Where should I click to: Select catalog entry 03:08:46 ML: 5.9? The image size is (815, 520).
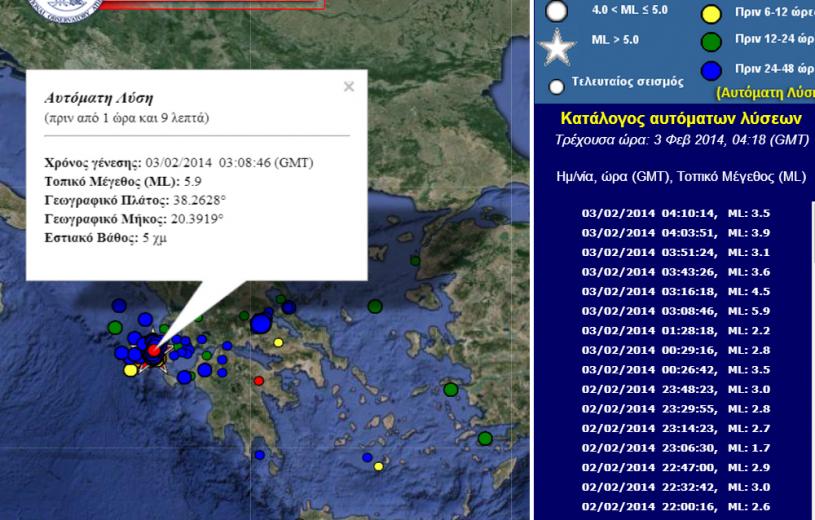pyautogui.click(x=676, y=311)
